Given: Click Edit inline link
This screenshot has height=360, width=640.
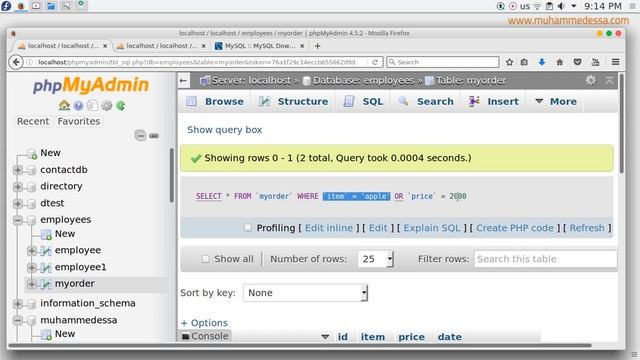Looking at the screenshot, I should [329, 228].
